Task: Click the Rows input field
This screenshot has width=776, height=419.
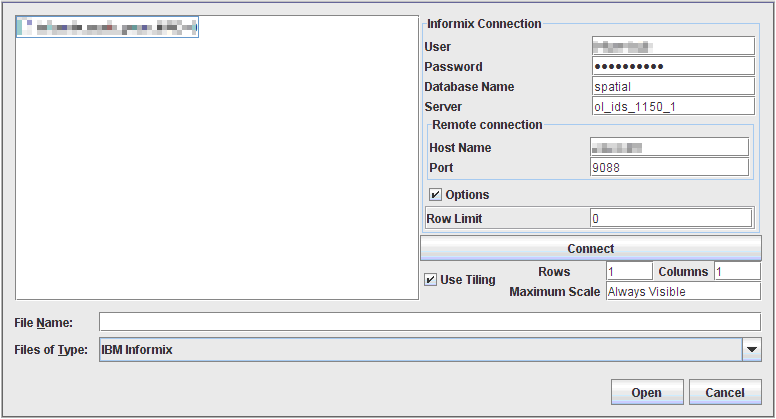Action: pos(628,272)
